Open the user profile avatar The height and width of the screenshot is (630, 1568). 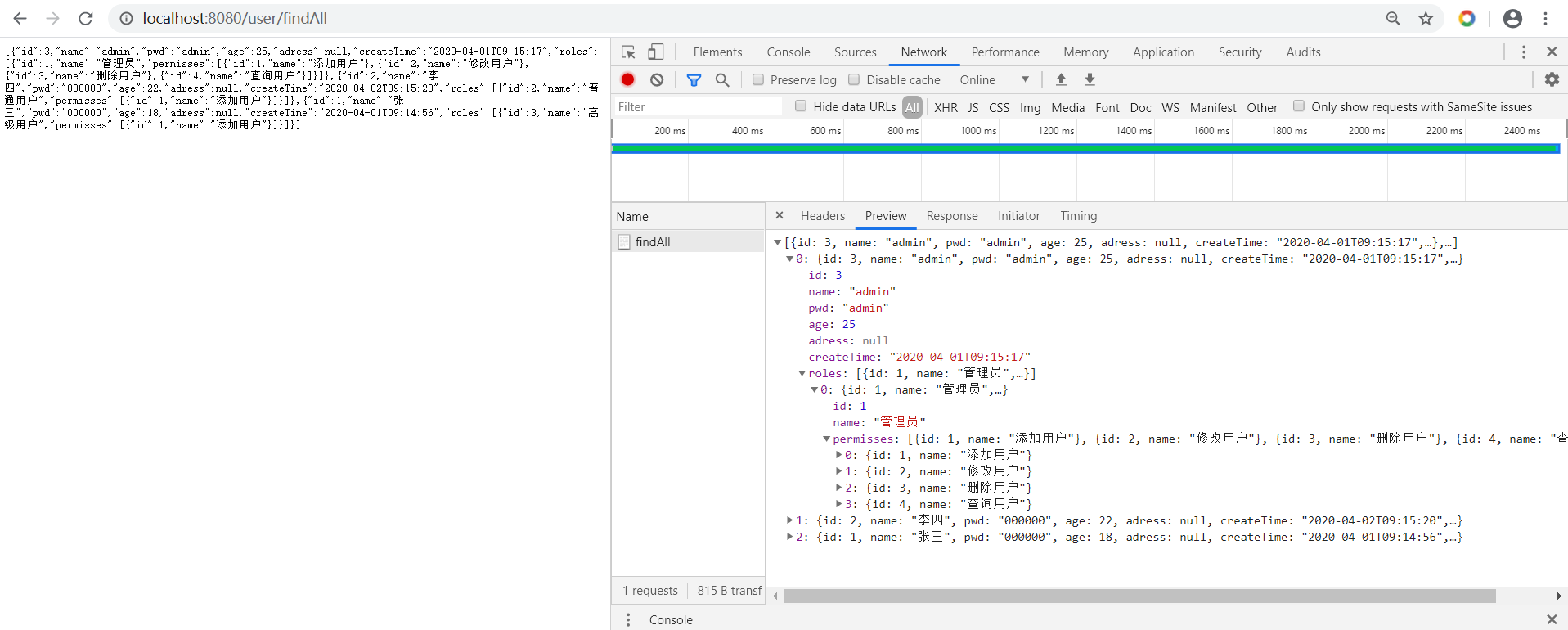pos(1513,18)
